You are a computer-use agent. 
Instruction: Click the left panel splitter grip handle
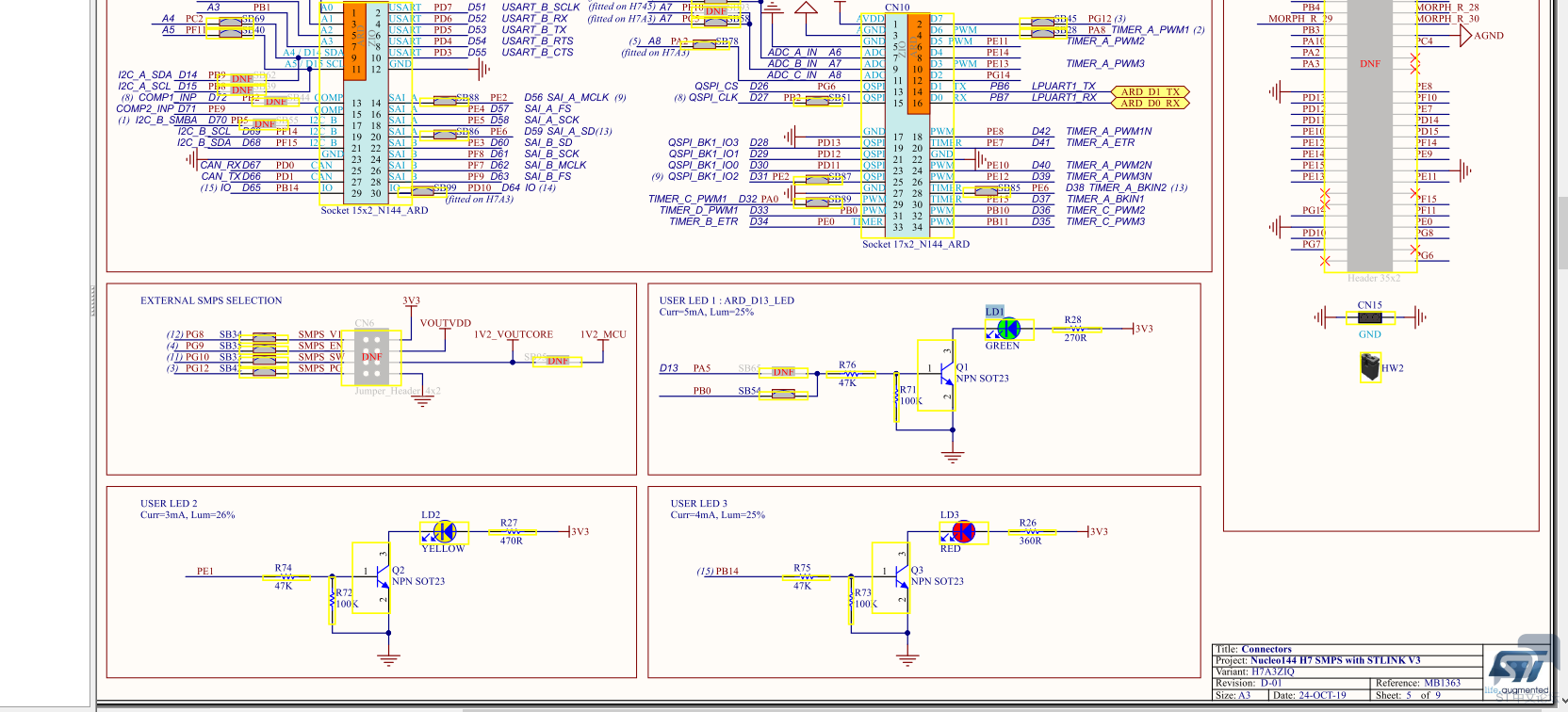[92, 301]
